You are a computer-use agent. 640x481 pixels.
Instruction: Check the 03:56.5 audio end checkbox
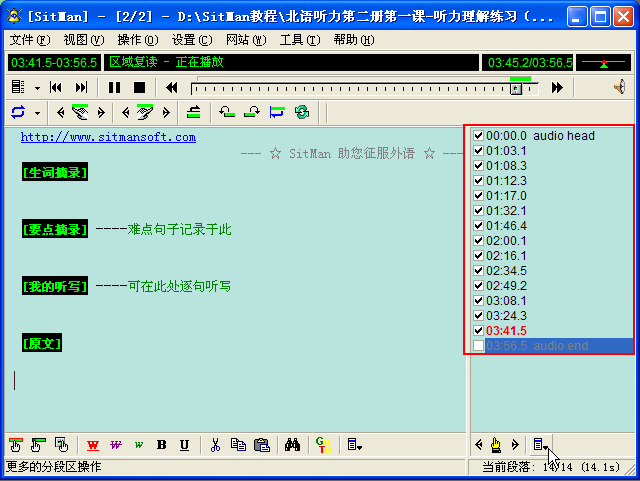(478, 345)
